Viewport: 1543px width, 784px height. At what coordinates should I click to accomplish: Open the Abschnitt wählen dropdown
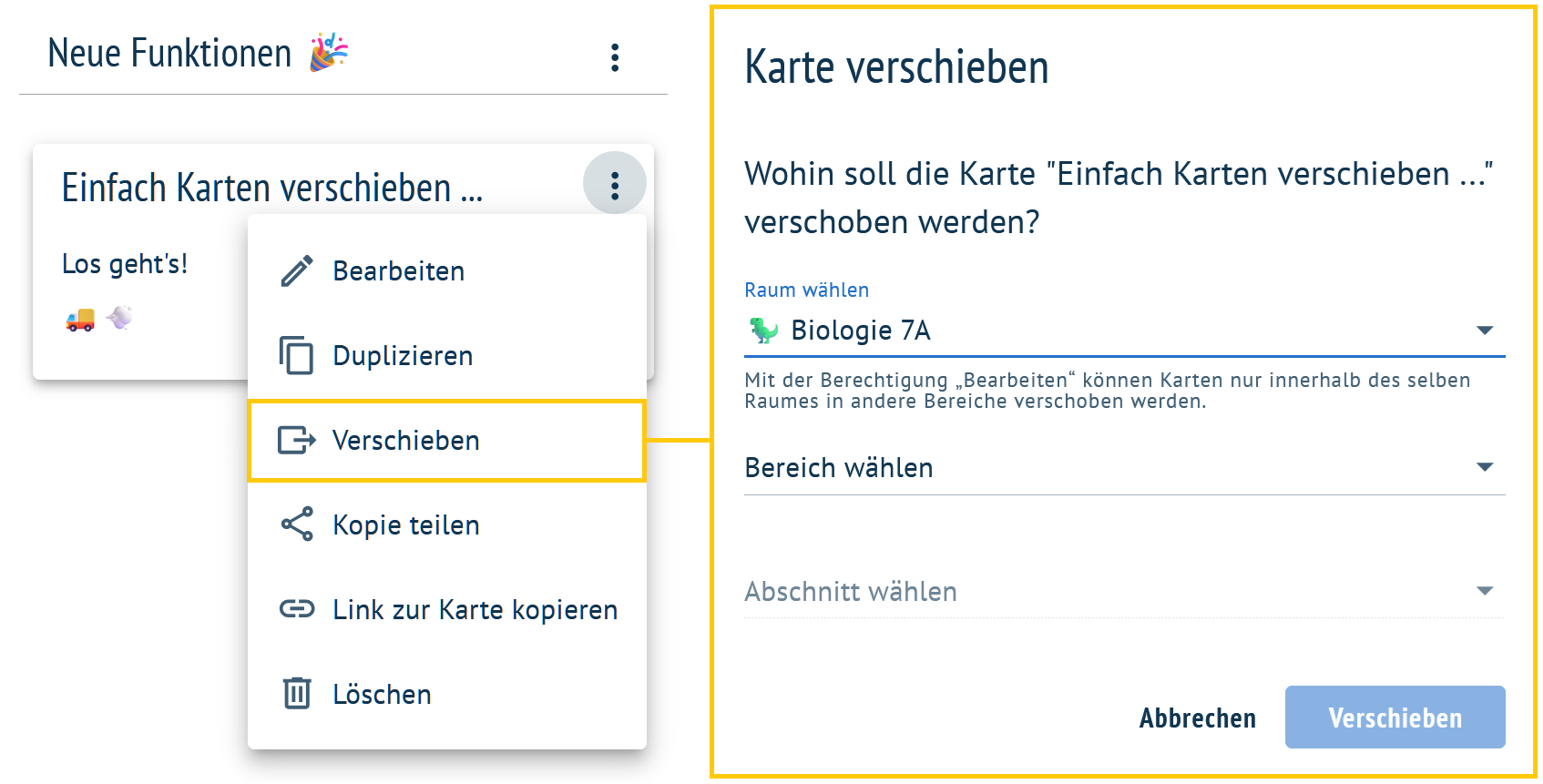1123,592
